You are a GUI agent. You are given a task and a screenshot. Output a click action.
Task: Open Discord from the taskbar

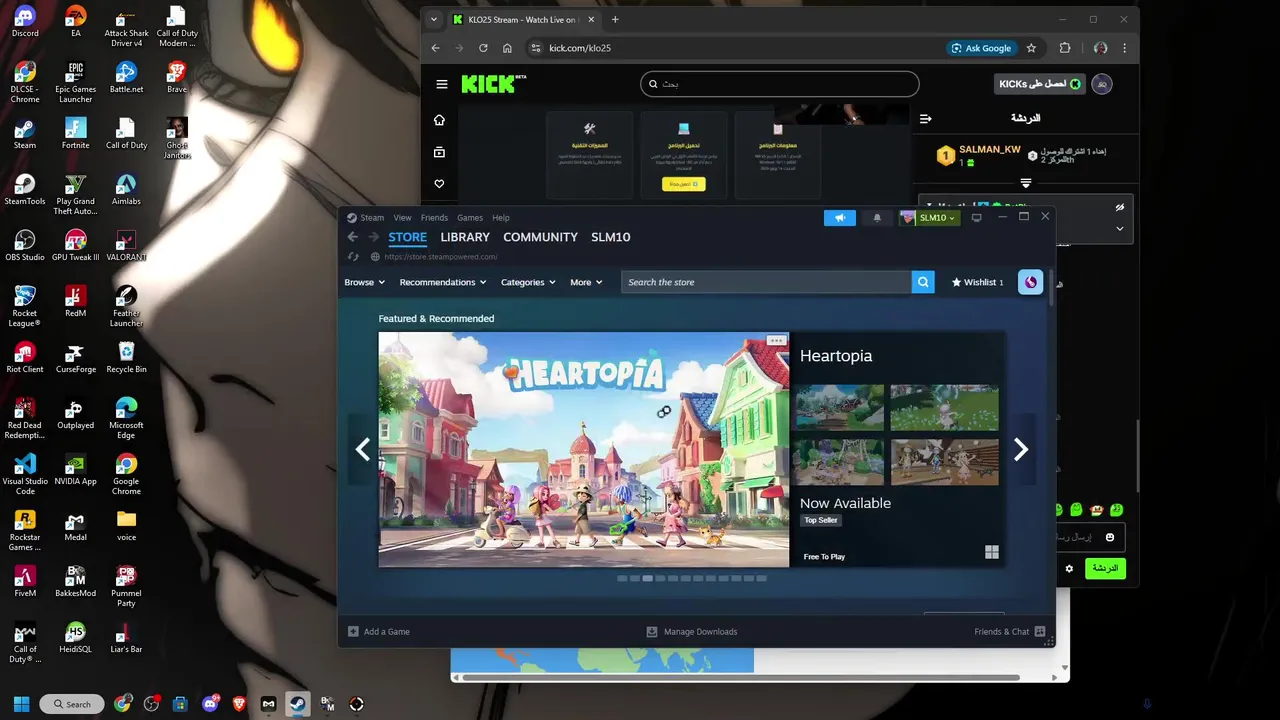coord(210,704)
